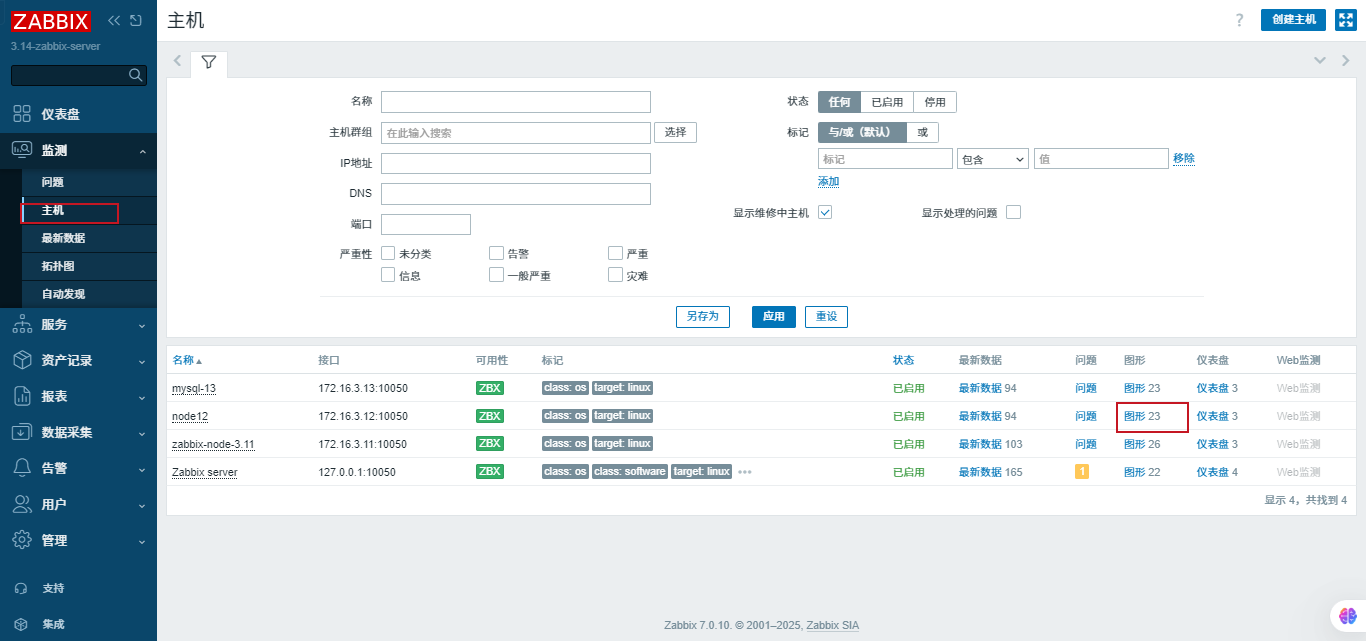Select 已启用 status option
This screenshot has width=1366, height=641.
[887, 102]
